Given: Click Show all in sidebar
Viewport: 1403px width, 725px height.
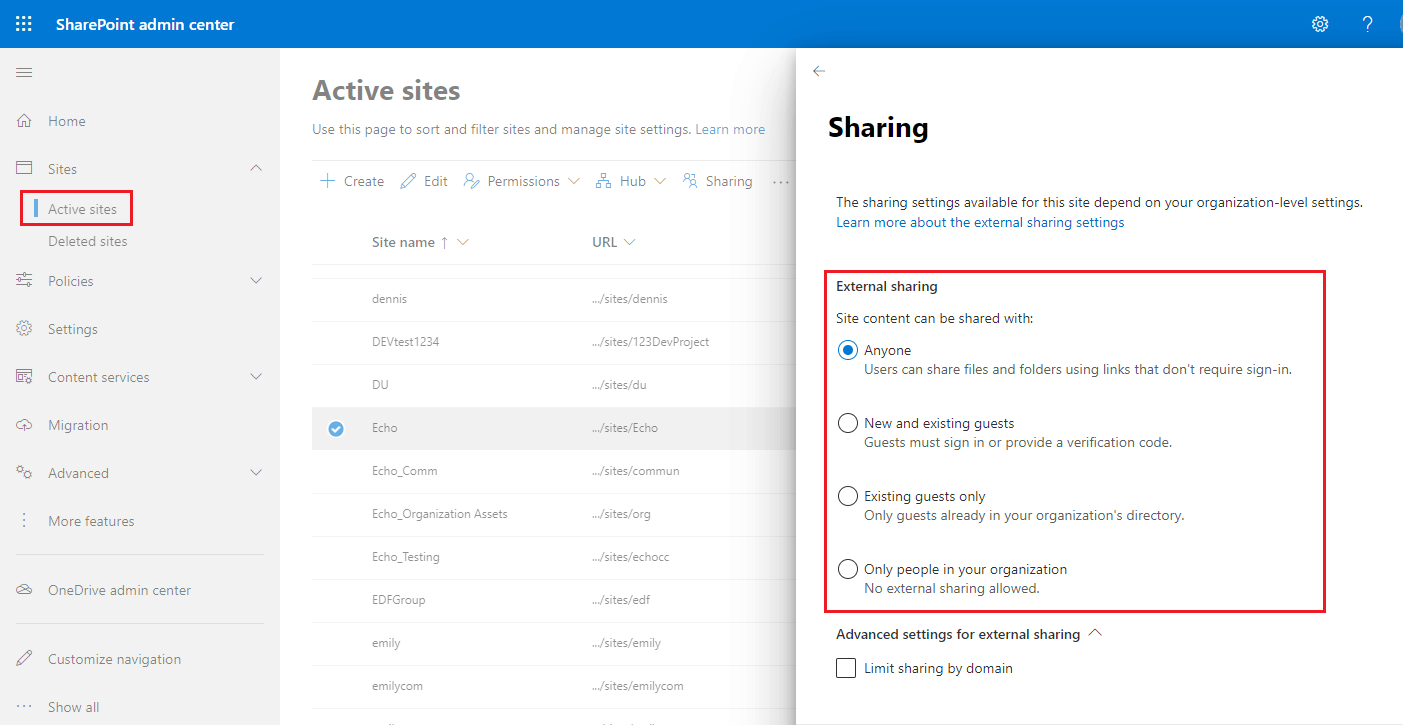Looking at the screenshot, I should pos(74,707).
